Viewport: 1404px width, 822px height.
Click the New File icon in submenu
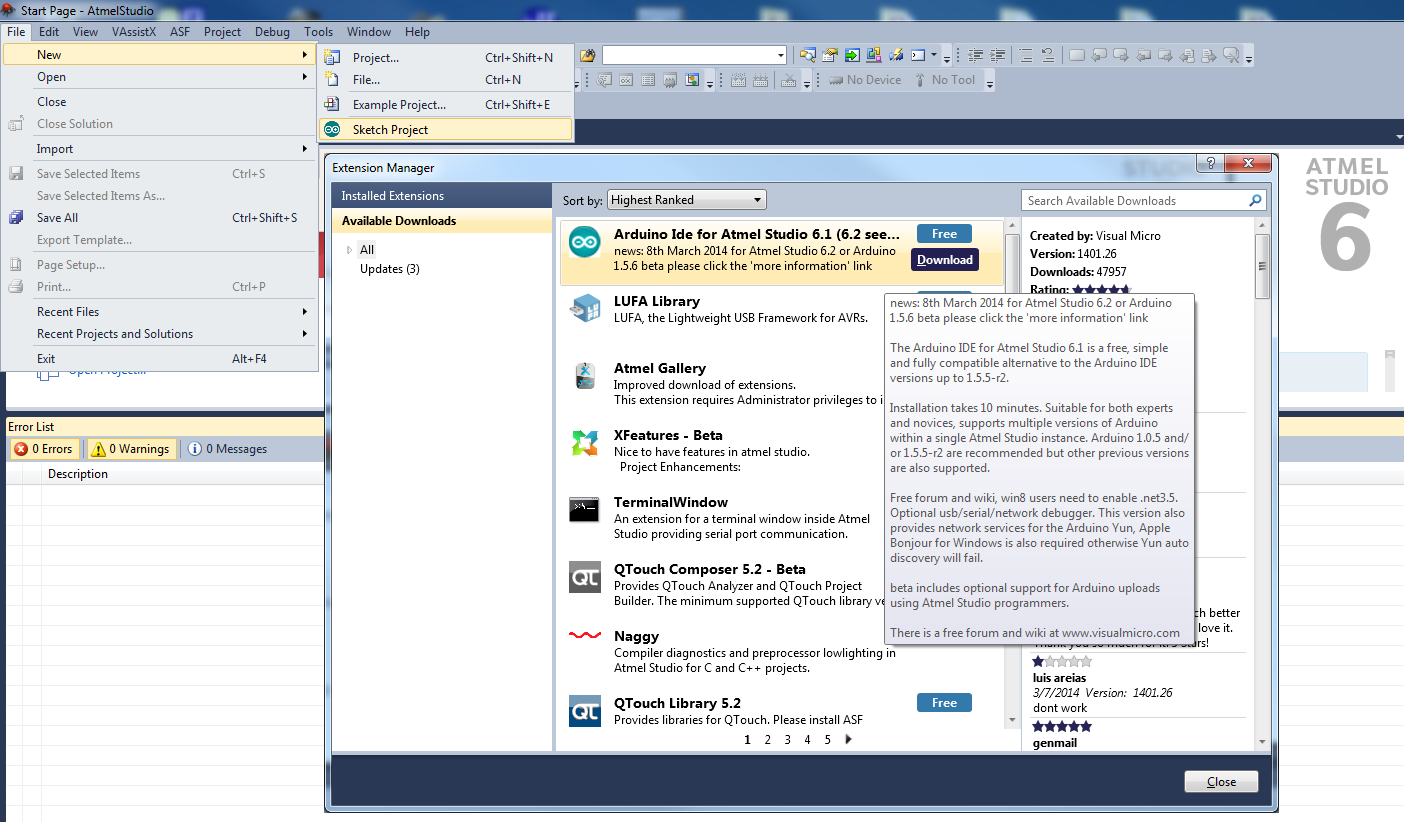click(332, 79)
